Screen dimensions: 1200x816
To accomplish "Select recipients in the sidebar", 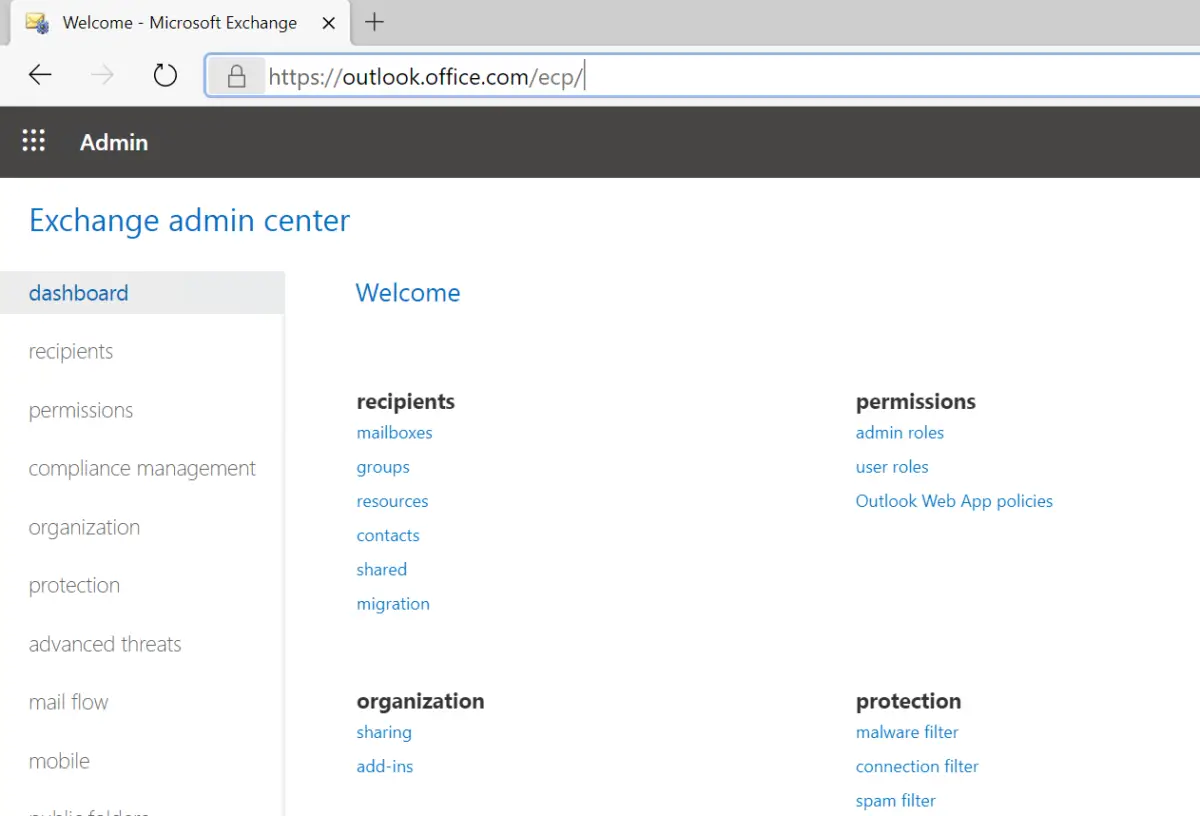I will click(x=70, y=351).
